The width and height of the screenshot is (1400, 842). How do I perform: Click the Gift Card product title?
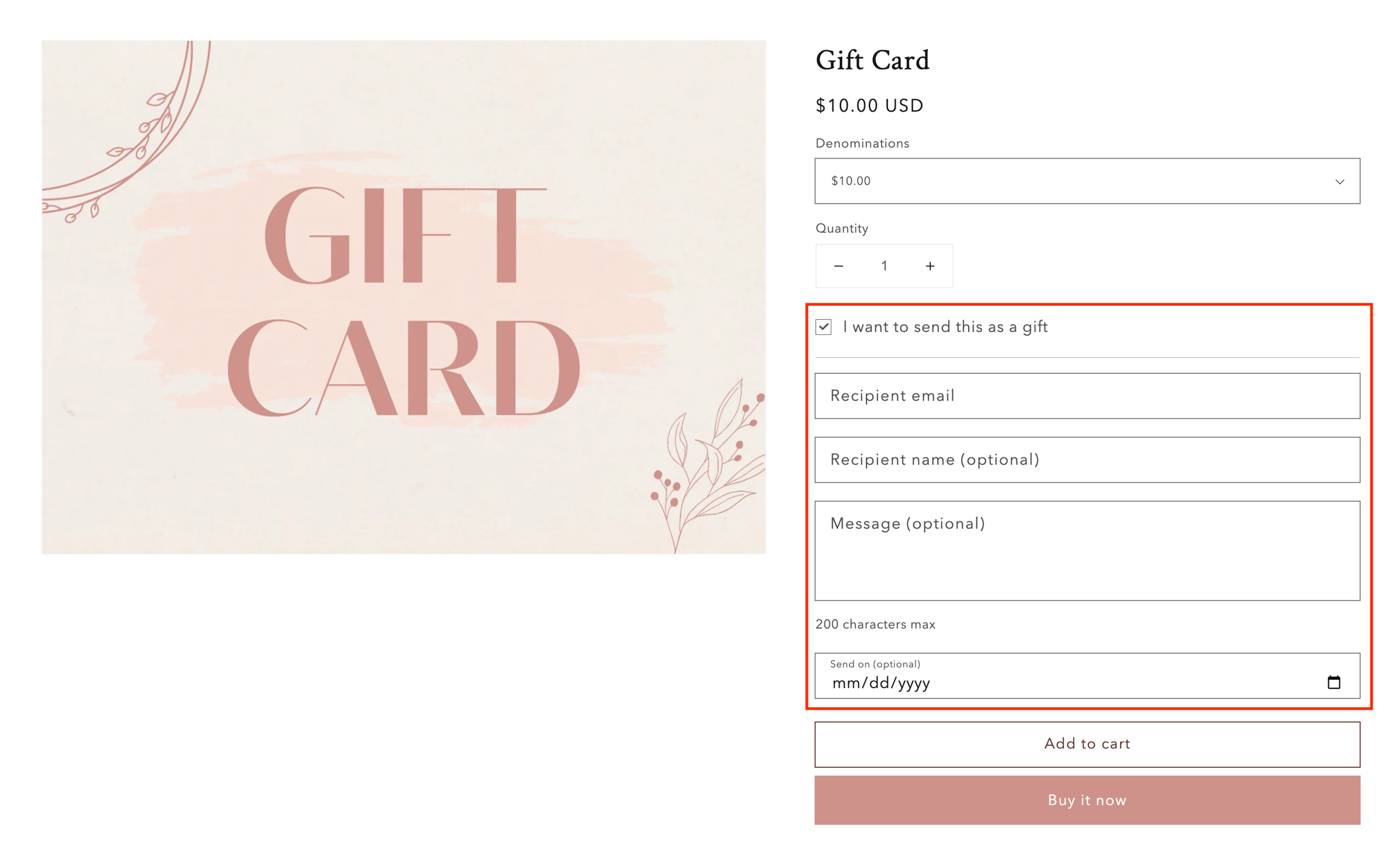click(x=872, y=60)
